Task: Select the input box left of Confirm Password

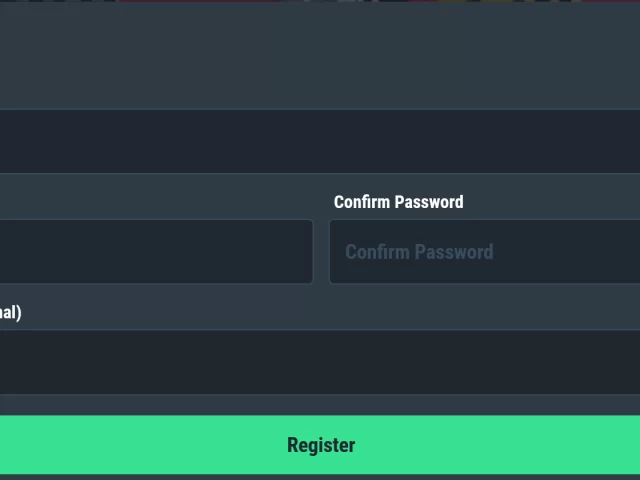Action: (x=156, y=251)
